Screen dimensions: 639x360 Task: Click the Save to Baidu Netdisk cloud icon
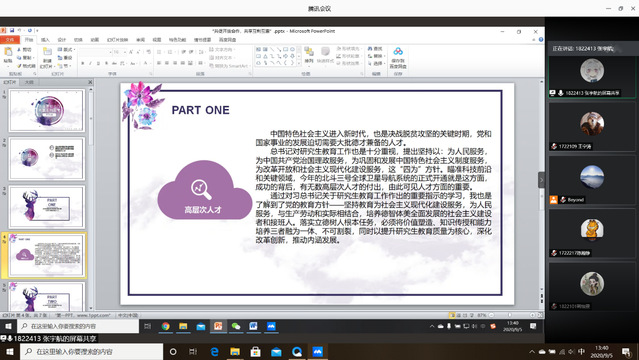point(398,51)
